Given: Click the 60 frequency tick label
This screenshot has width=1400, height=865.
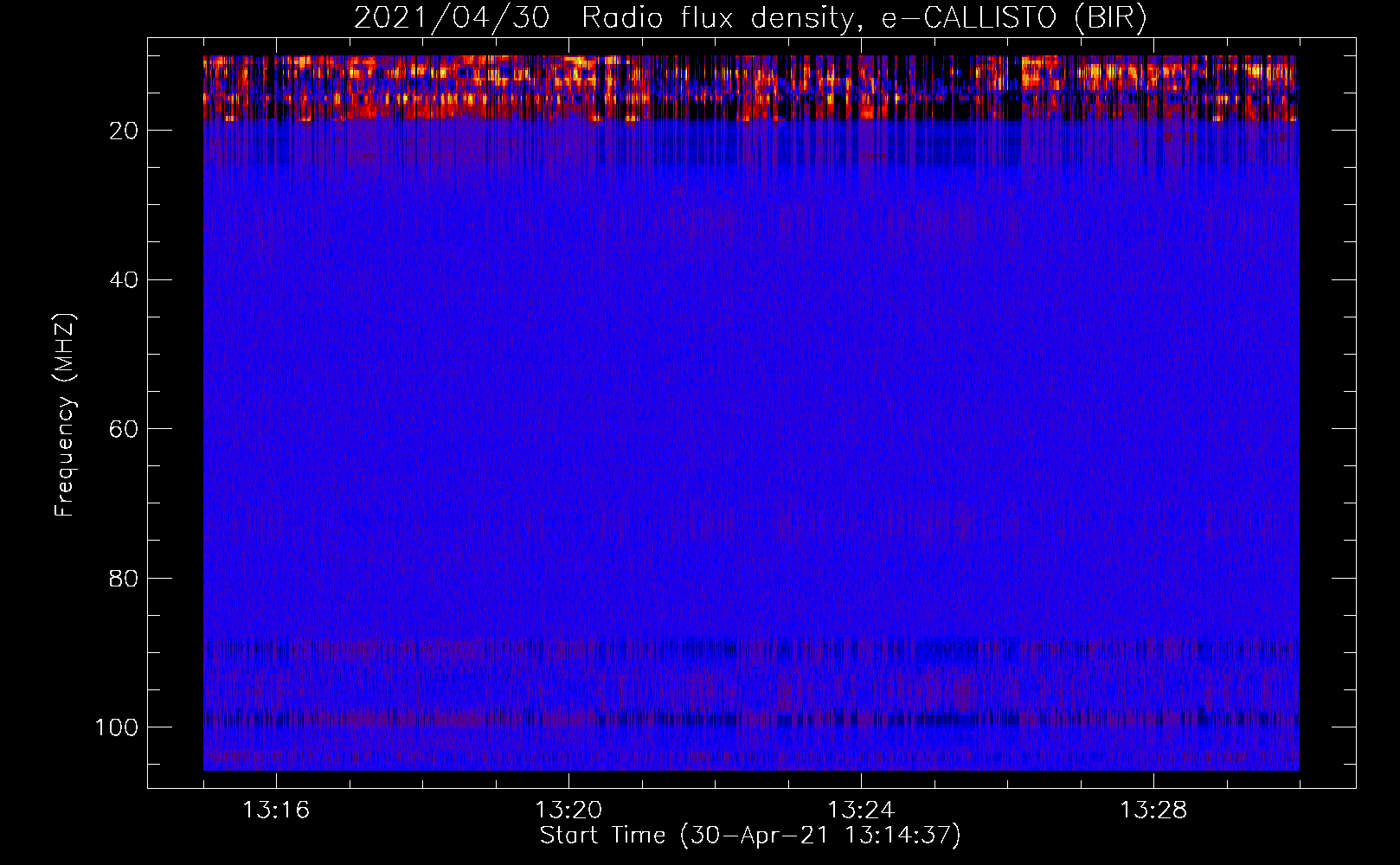Looking at the screenshot, I should click(x=125, y=429).
